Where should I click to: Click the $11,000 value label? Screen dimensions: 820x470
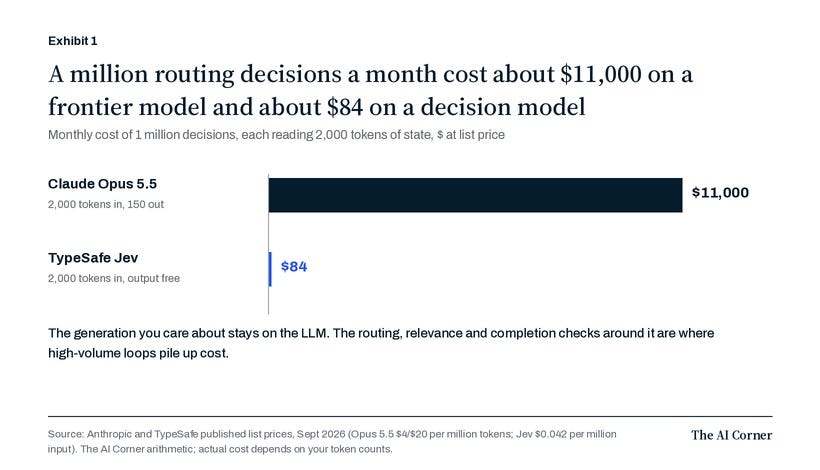tap(720, 193)
